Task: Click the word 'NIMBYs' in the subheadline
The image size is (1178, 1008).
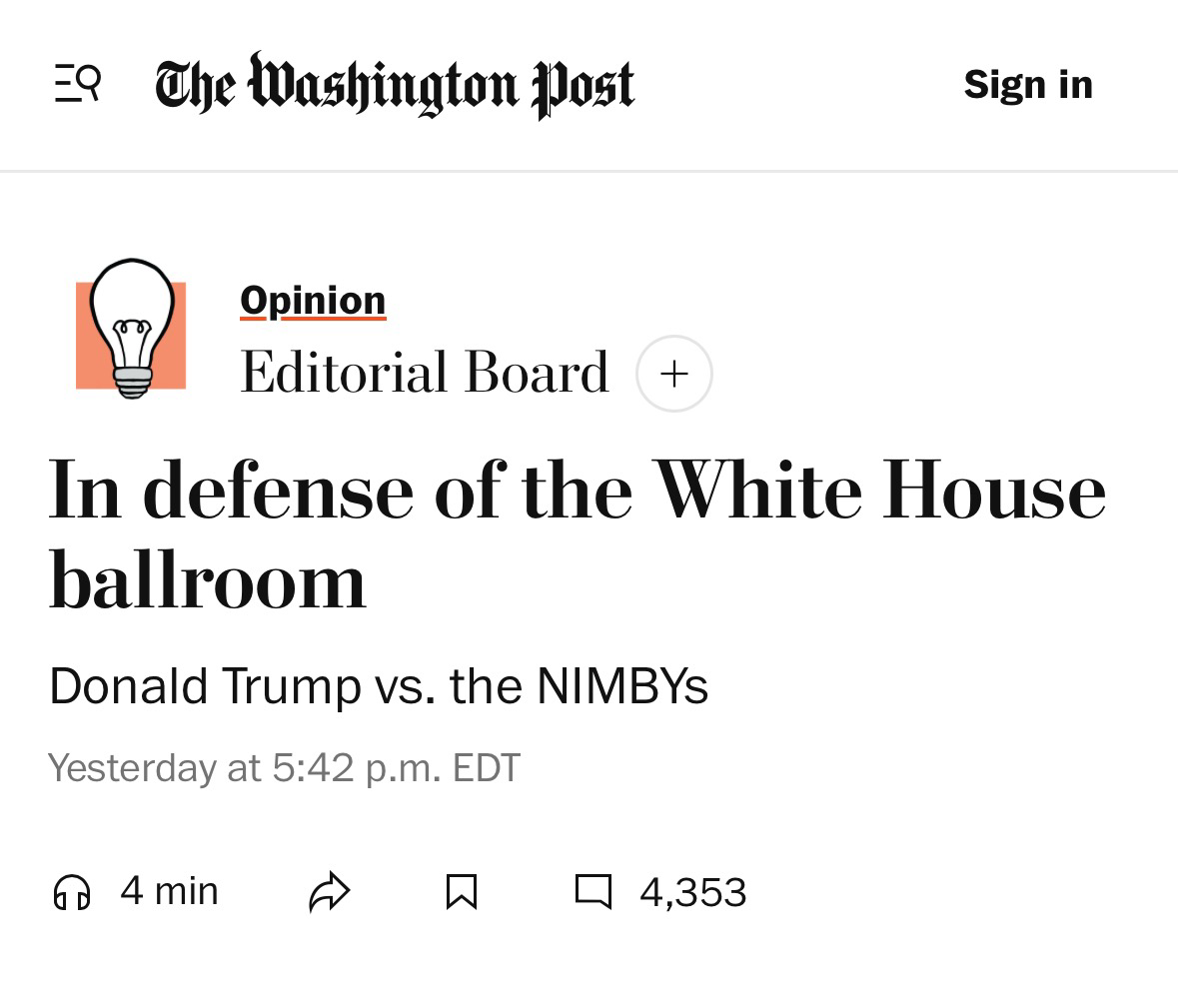Action: (x=621, y=686)
